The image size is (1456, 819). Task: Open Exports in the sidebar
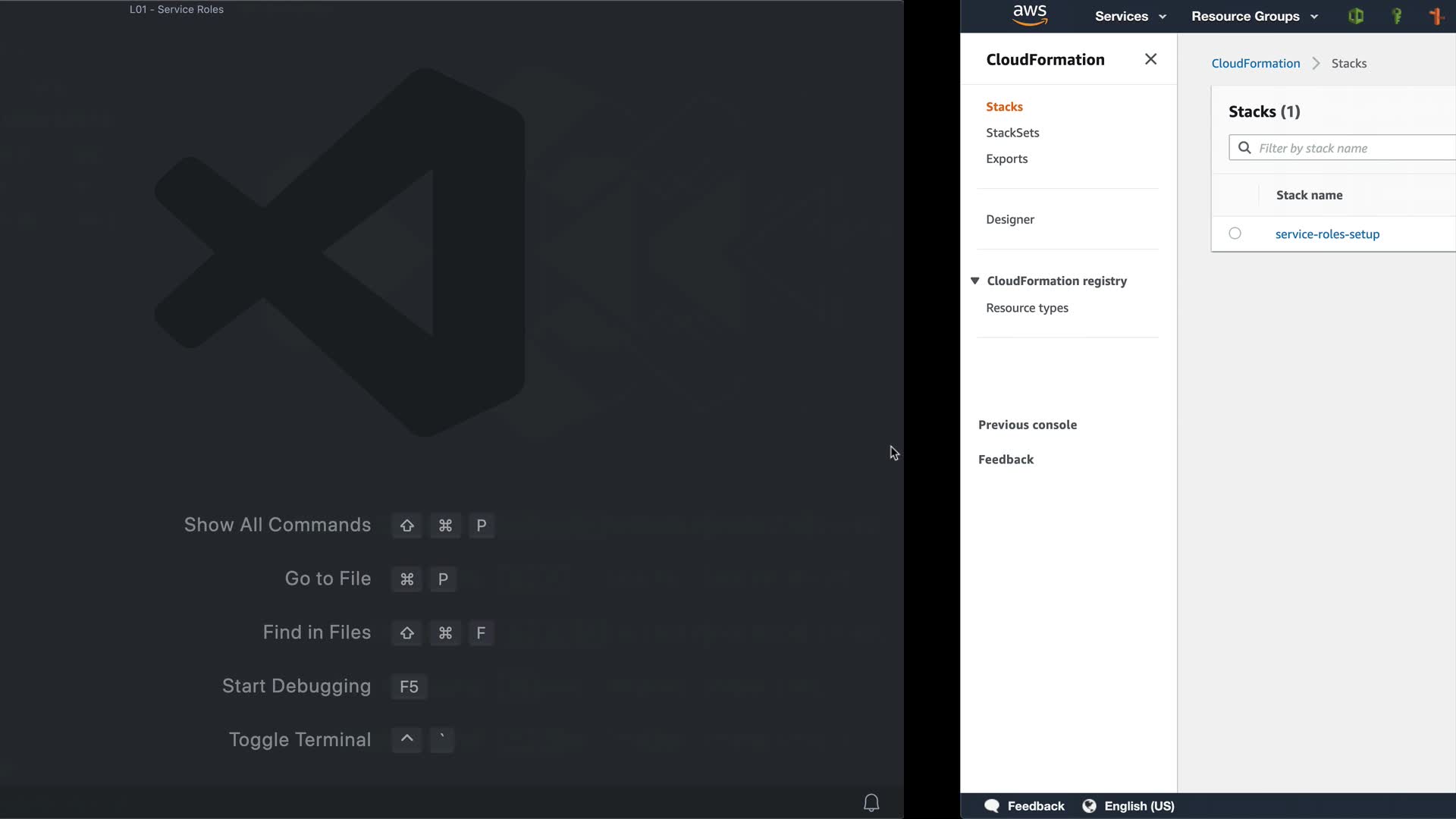click(x=1006, y=158)
